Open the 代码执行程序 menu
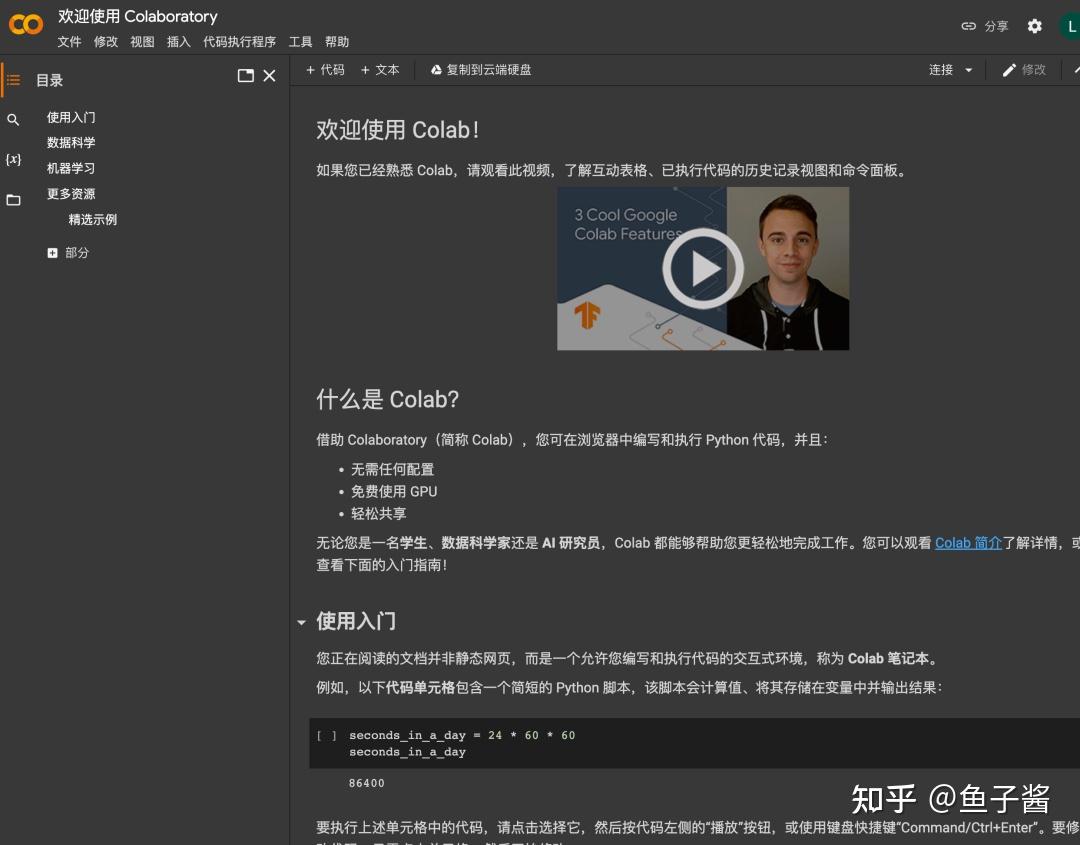This screenshot has height=845, width=1080. point(239,42)
